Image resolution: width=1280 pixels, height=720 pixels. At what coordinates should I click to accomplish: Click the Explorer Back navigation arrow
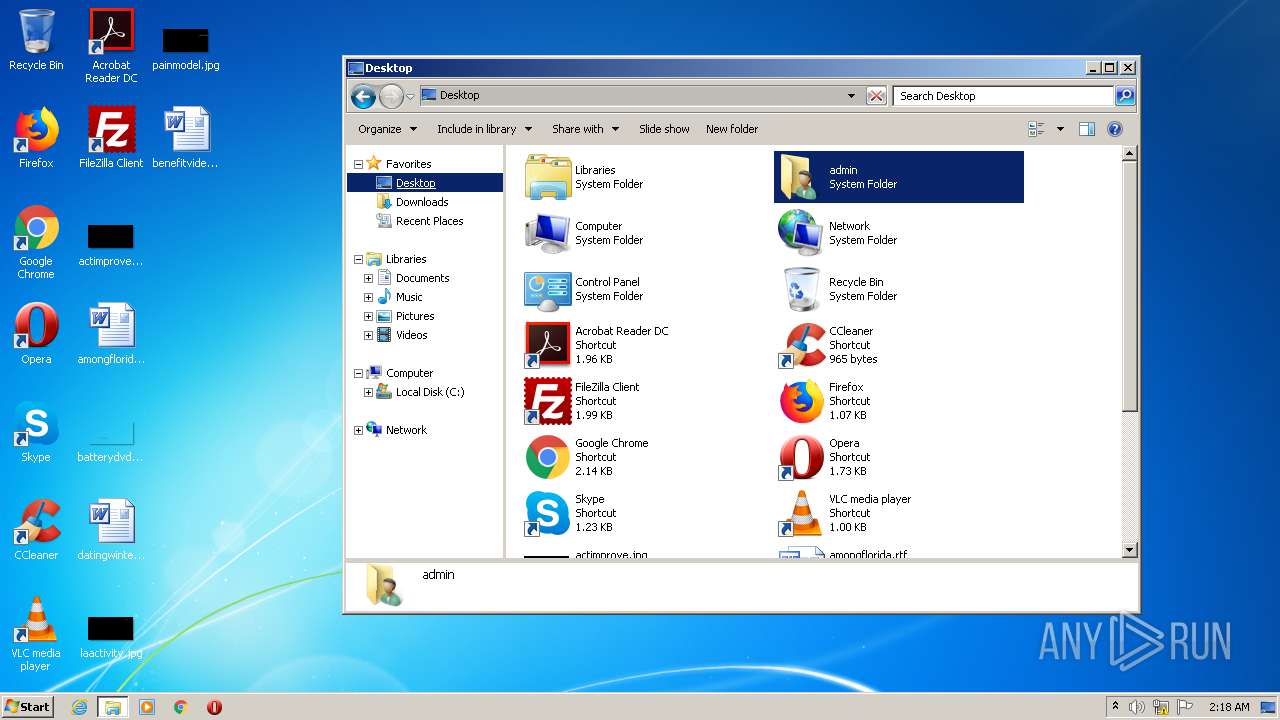(363, 96)
